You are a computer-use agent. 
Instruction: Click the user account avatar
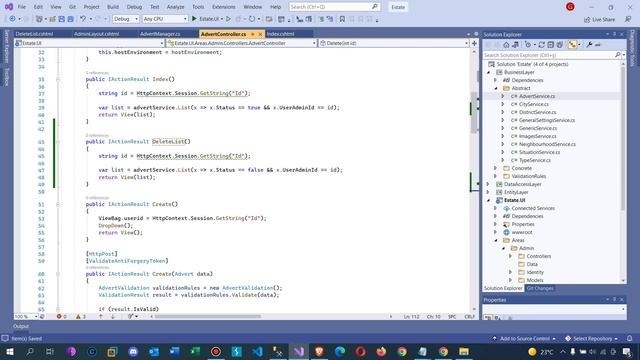pos(570,7)
